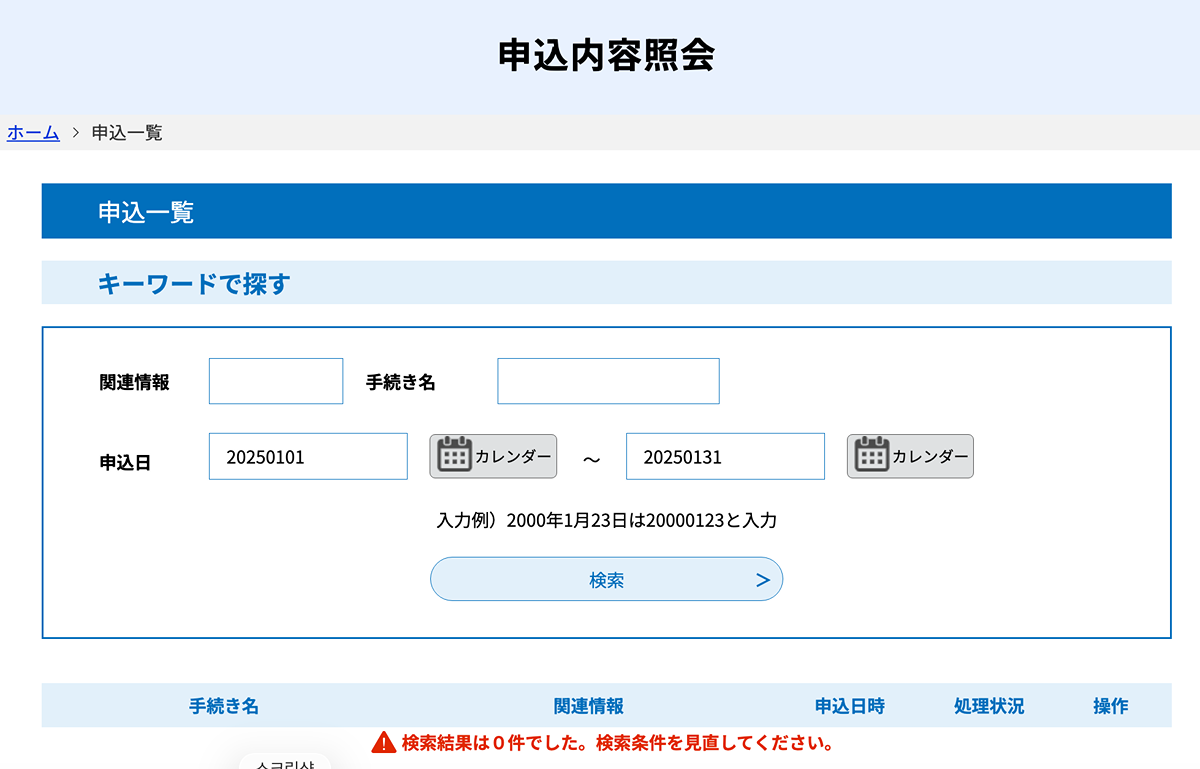
Task: Click the 操作 column header
Action: [x=1110, y=706]
